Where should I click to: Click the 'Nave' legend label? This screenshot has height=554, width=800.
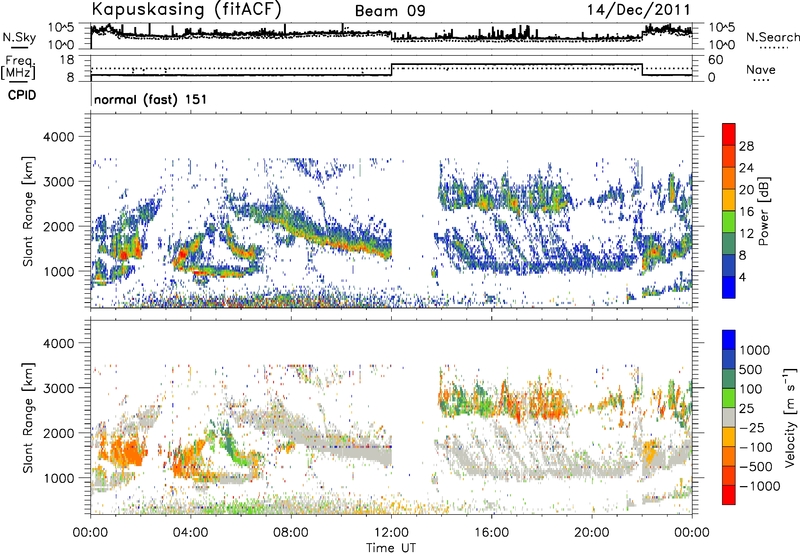point(761,69)
